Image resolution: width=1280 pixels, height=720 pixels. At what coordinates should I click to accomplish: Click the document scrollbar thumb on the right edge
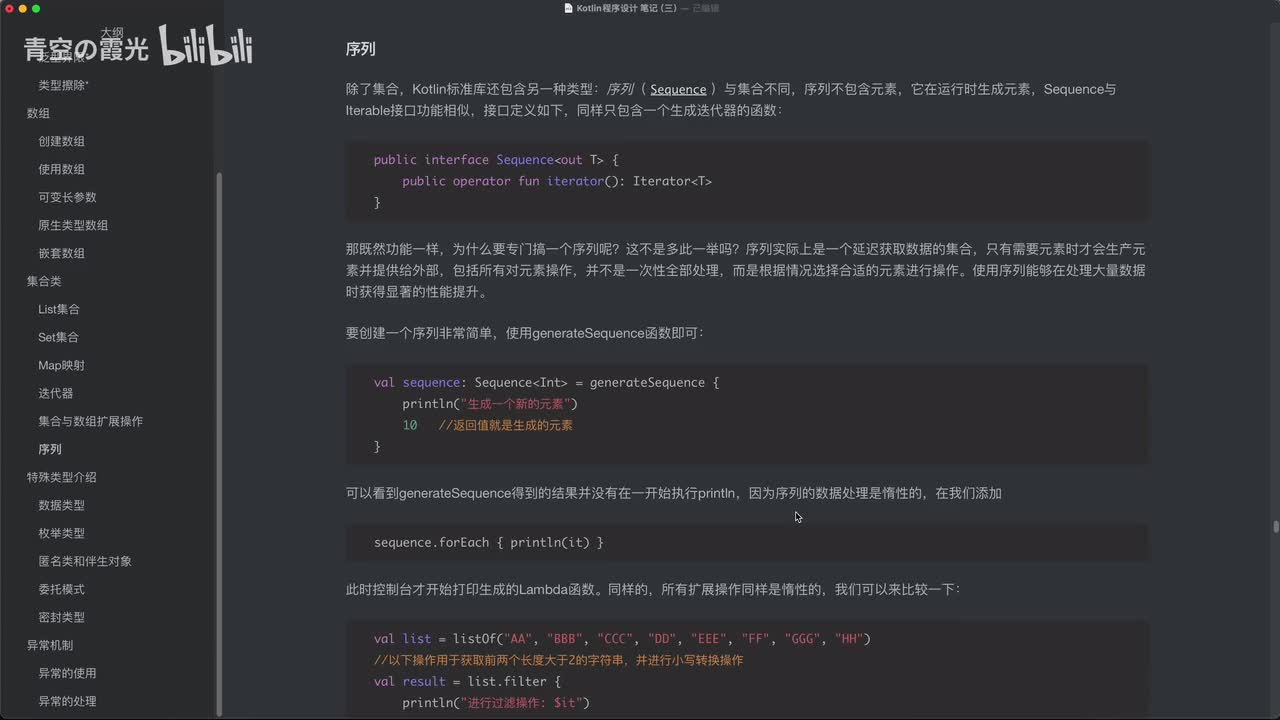click(x=1276, y=526)
